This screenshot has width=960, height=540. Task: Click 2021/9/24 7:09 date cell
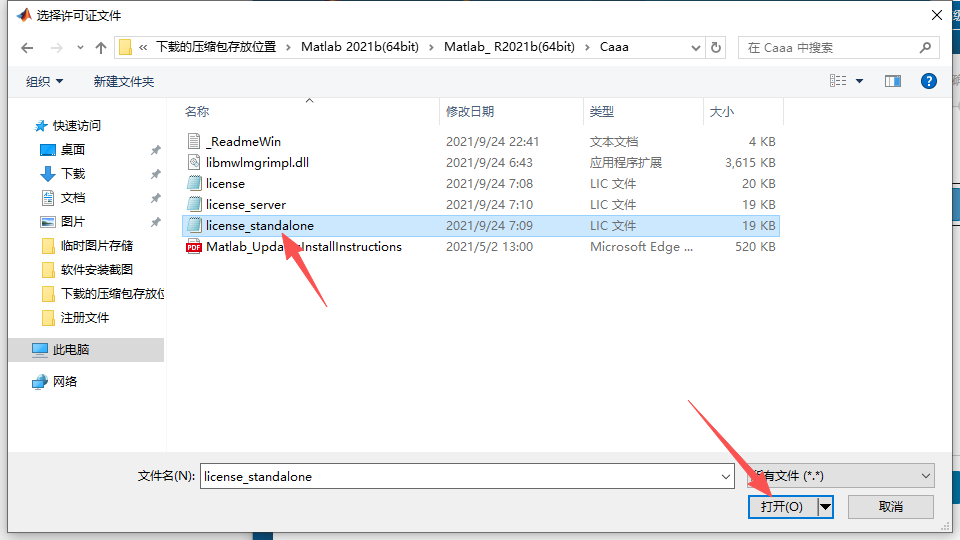[489, 225]
